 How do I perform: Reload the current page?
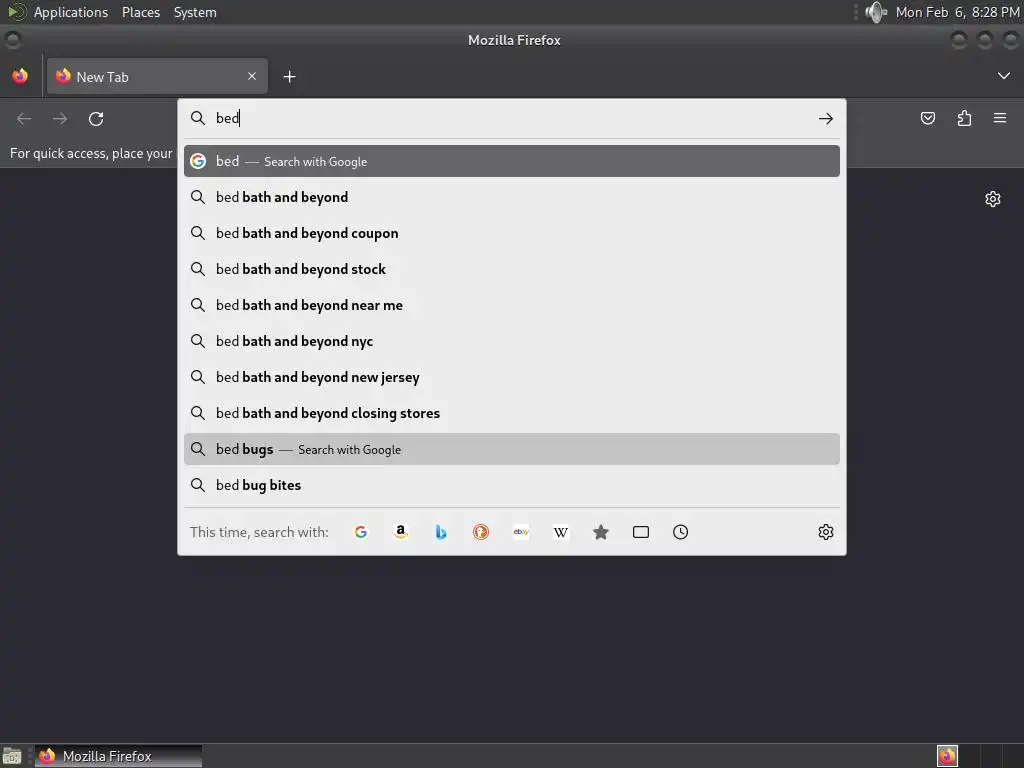point(96,119)
